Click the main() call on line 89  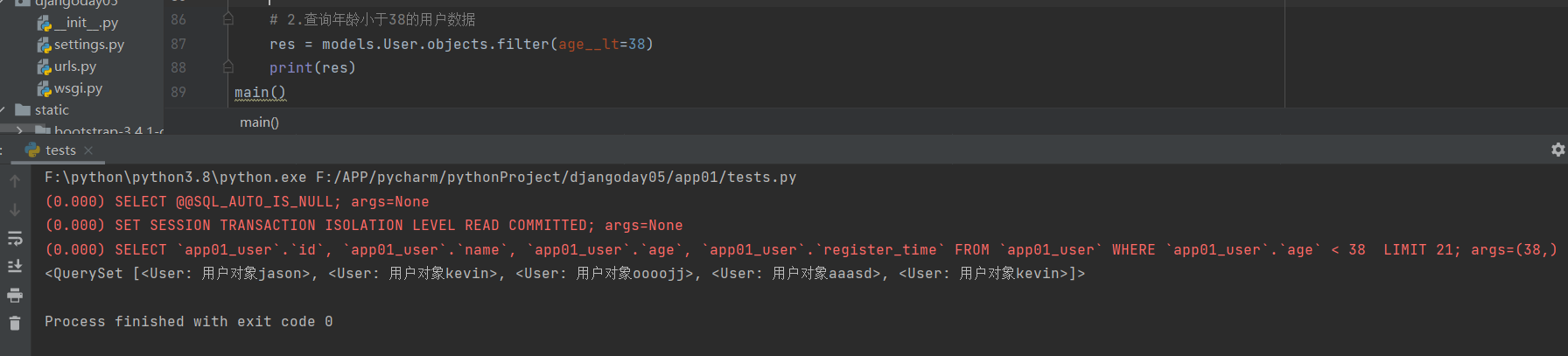(259, 92)
